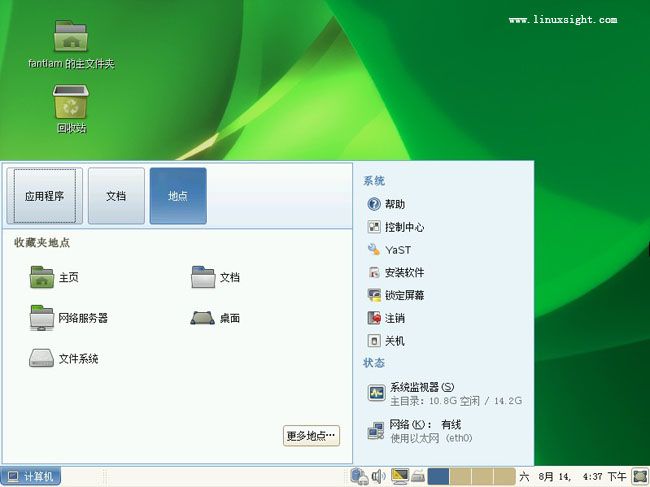Switch to the second workspace
This screenshot has width=650, height=487.
click(461, 477)
